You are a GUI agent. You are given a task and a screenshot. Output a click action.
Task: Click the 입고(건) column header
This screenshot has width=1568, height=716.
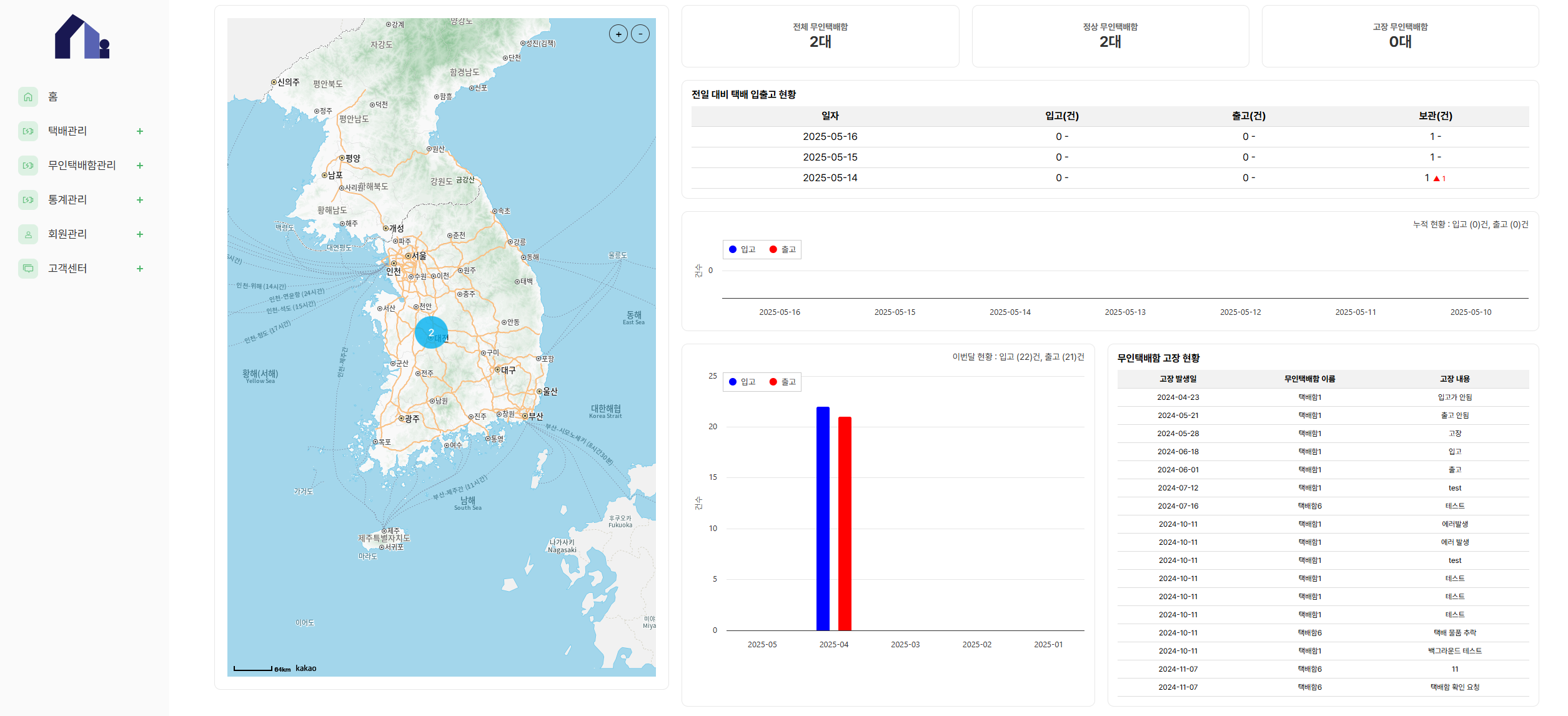click(x=1062, y=116)
